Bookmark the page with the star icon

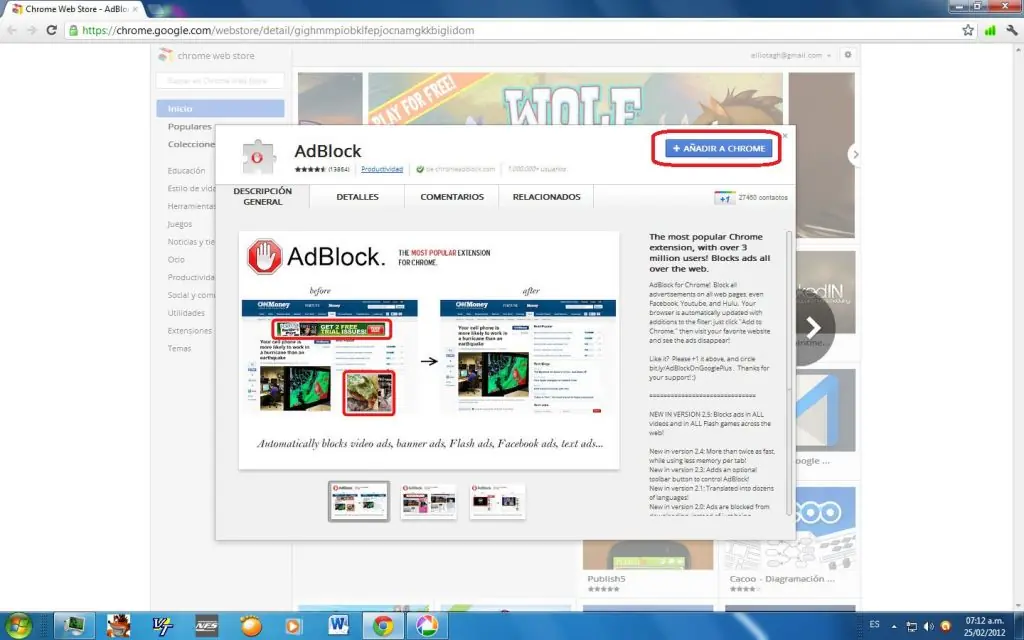pos(968,30)
